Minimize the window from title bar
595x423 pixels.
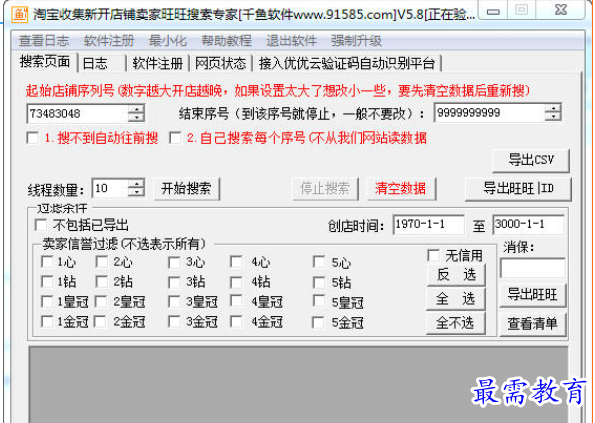pyautogui.click(x=493, y=11)
